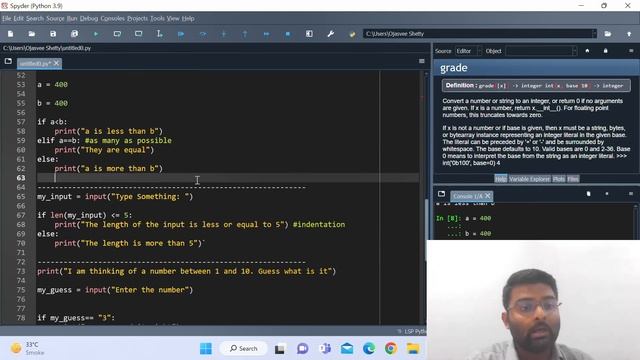Open the Help pane options menu
The height and width of the screenshot is (360, 640).
(631, 51)
